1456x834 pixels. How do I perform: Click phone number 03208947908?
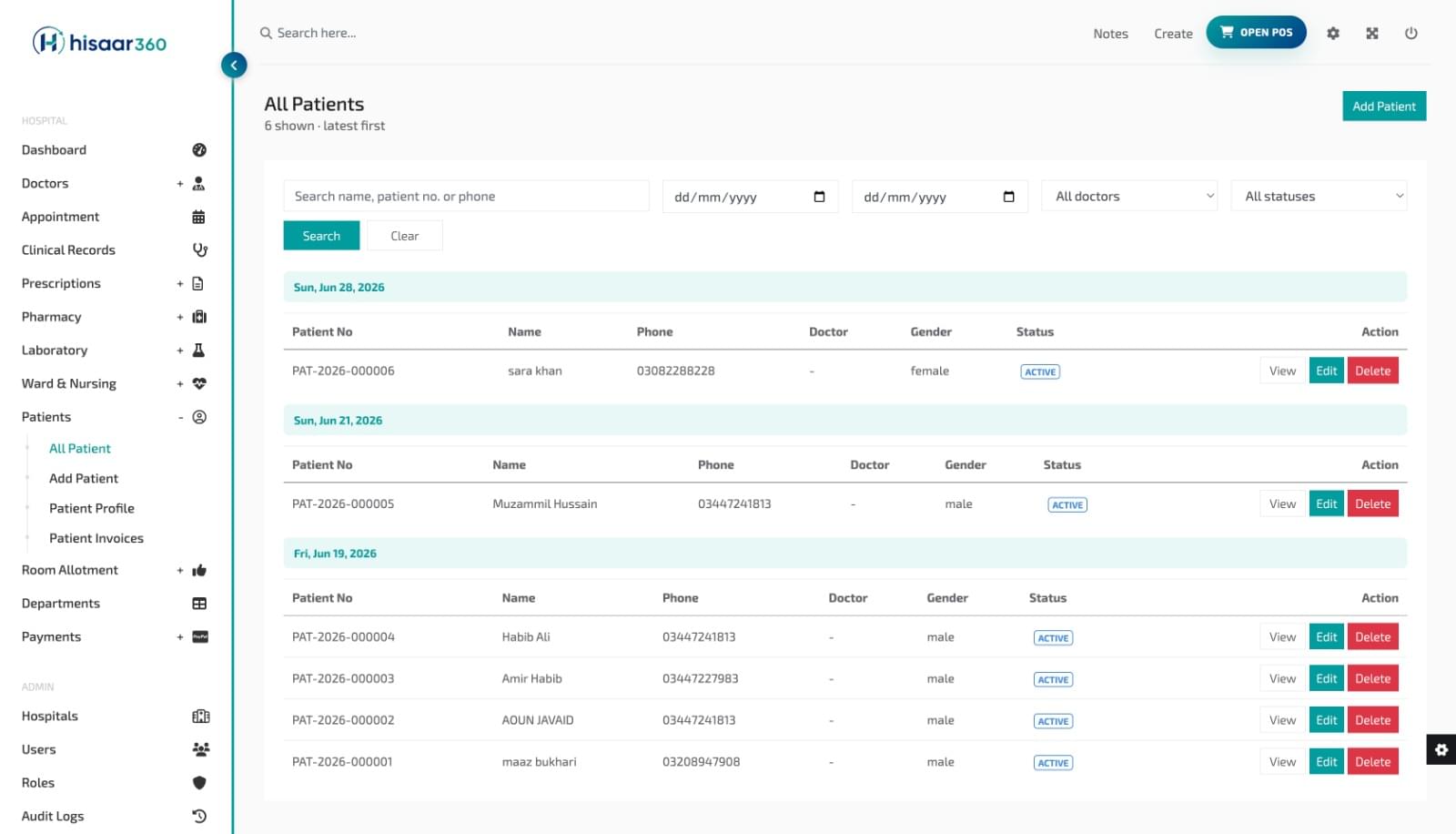click(702, 762)
